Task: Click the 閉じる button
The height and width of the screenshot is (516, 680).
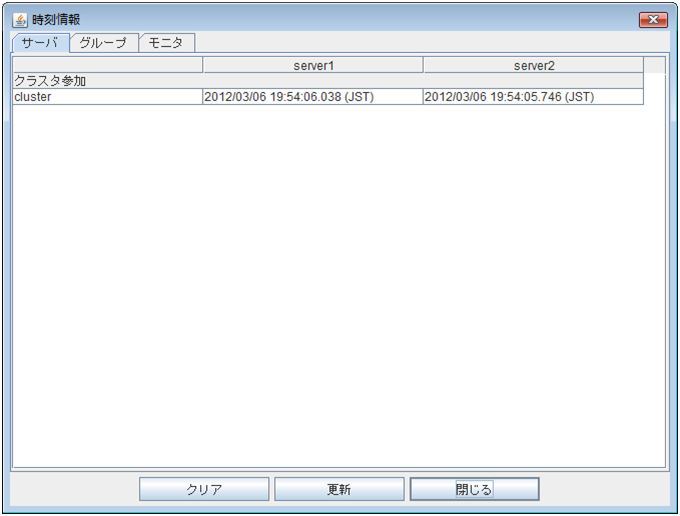Action: [x=474, y=490]
